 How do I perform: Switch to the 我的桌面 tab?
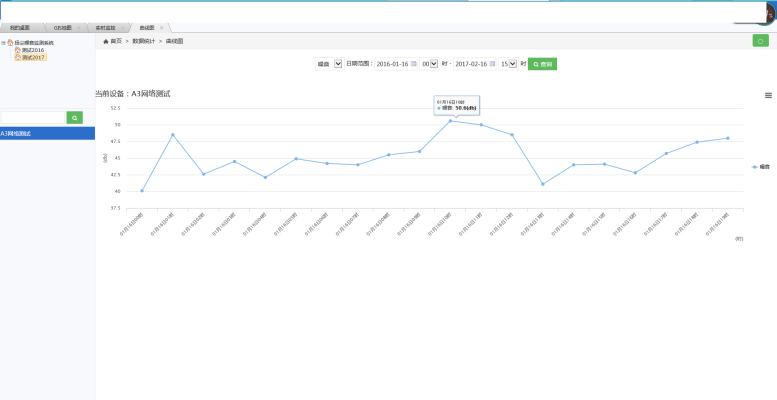click(20, 28)
